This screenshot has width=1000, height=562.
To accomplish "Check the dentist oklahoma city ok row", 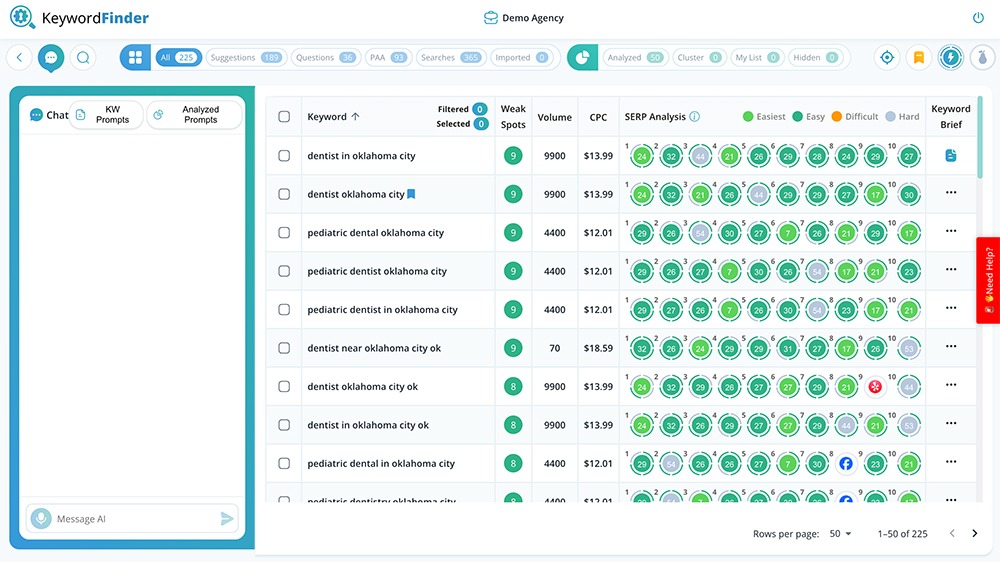I will point(284,387).
